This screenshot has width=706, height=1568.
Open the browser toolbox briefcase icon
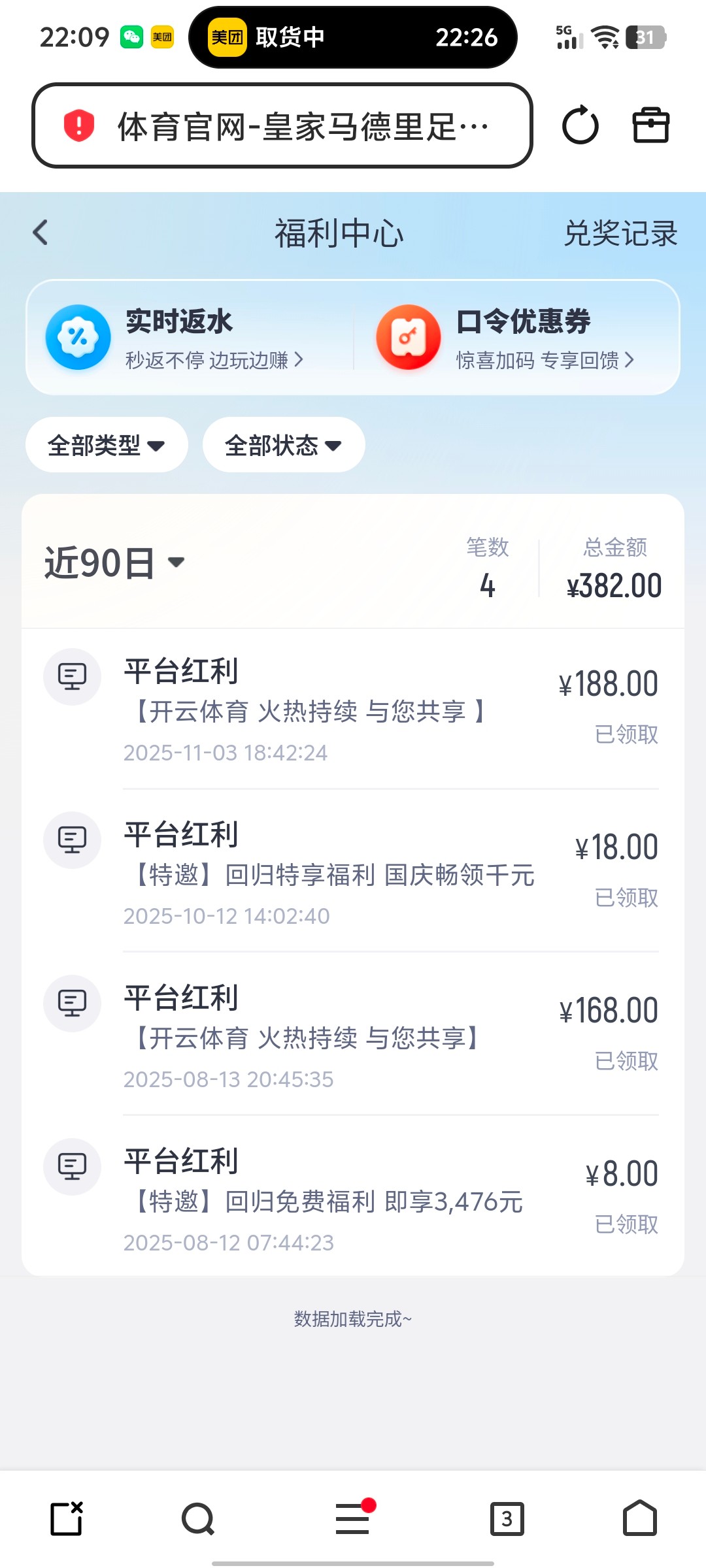(x=651, y=125)
